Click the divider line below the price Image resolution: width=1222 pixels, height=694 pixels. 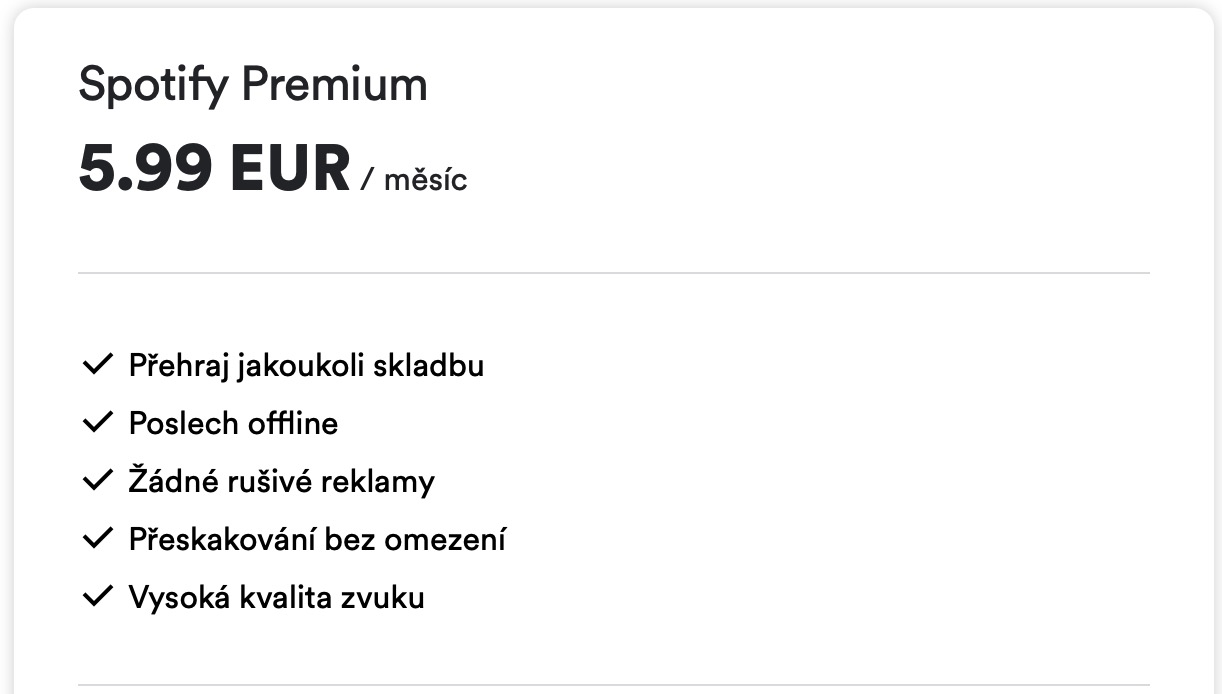(x=613, y=272)
